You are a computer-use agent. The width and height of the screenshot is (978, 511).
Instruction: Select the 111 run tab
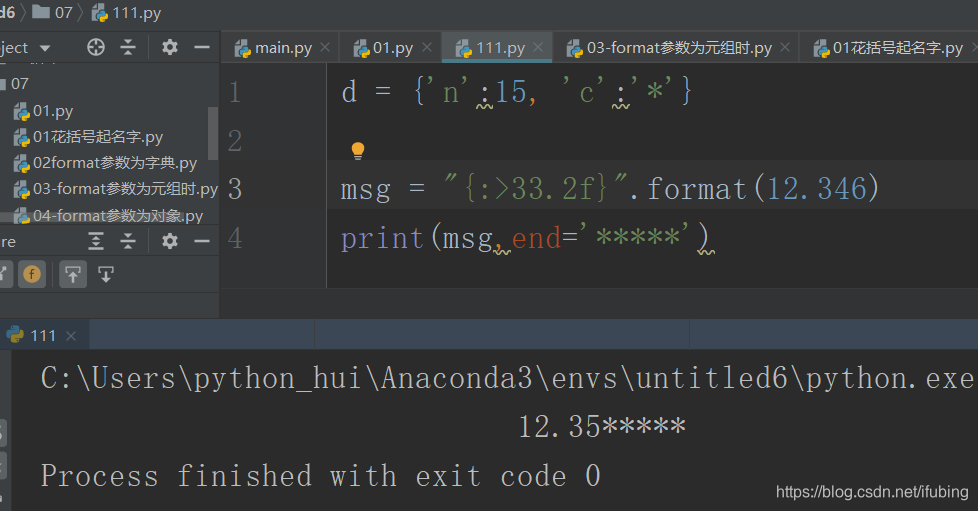(43, 336)
